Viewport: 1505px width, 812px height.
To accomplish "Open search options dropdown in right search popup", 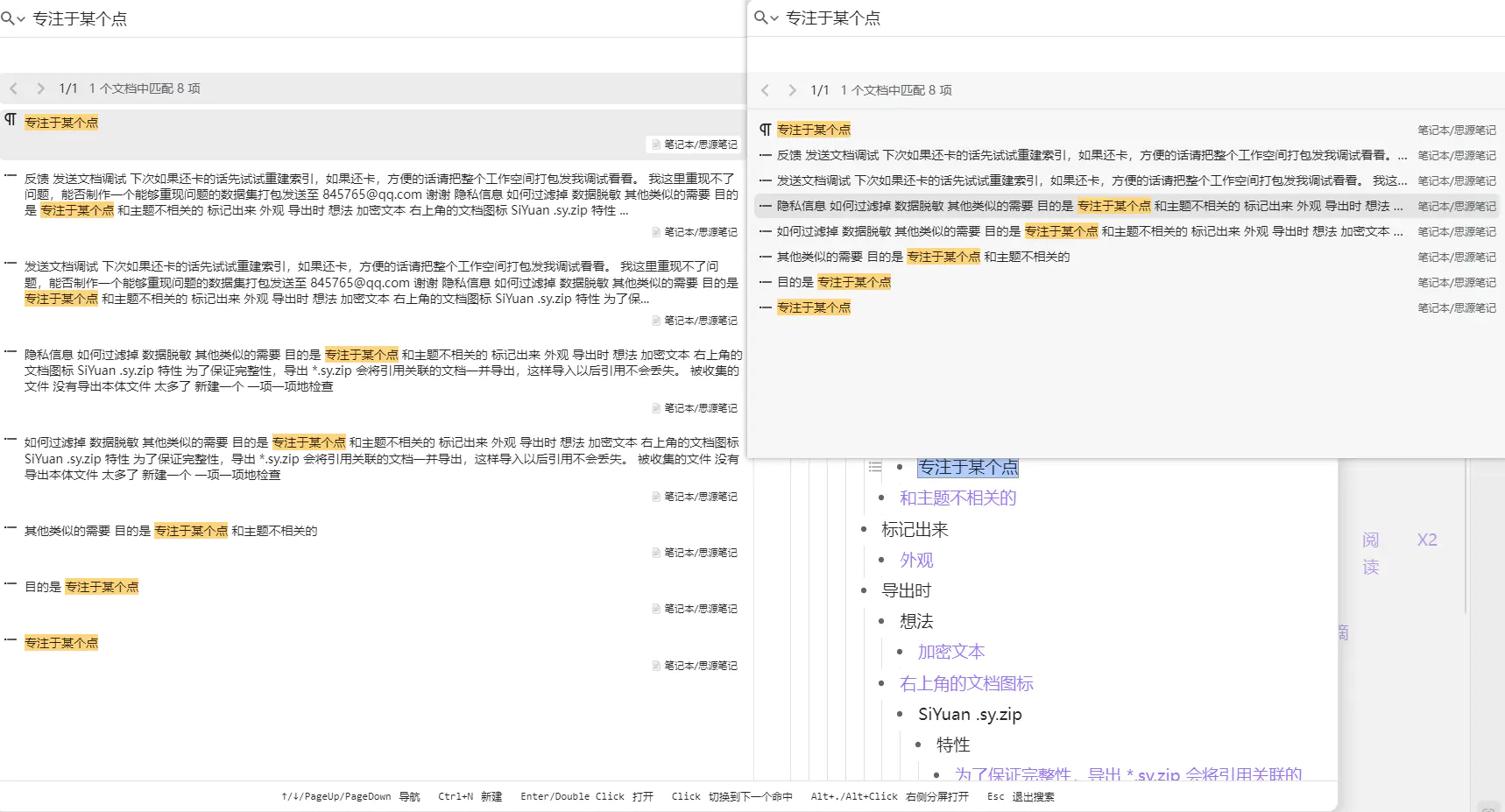I will 766,18.
